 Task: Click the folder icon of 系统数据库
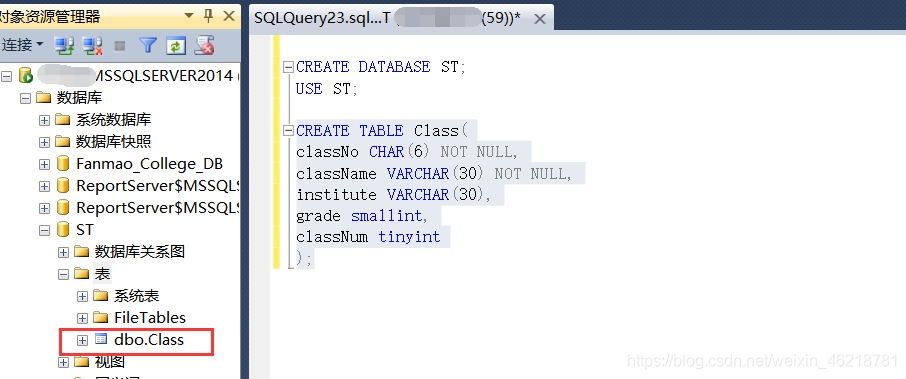point(63,120)
